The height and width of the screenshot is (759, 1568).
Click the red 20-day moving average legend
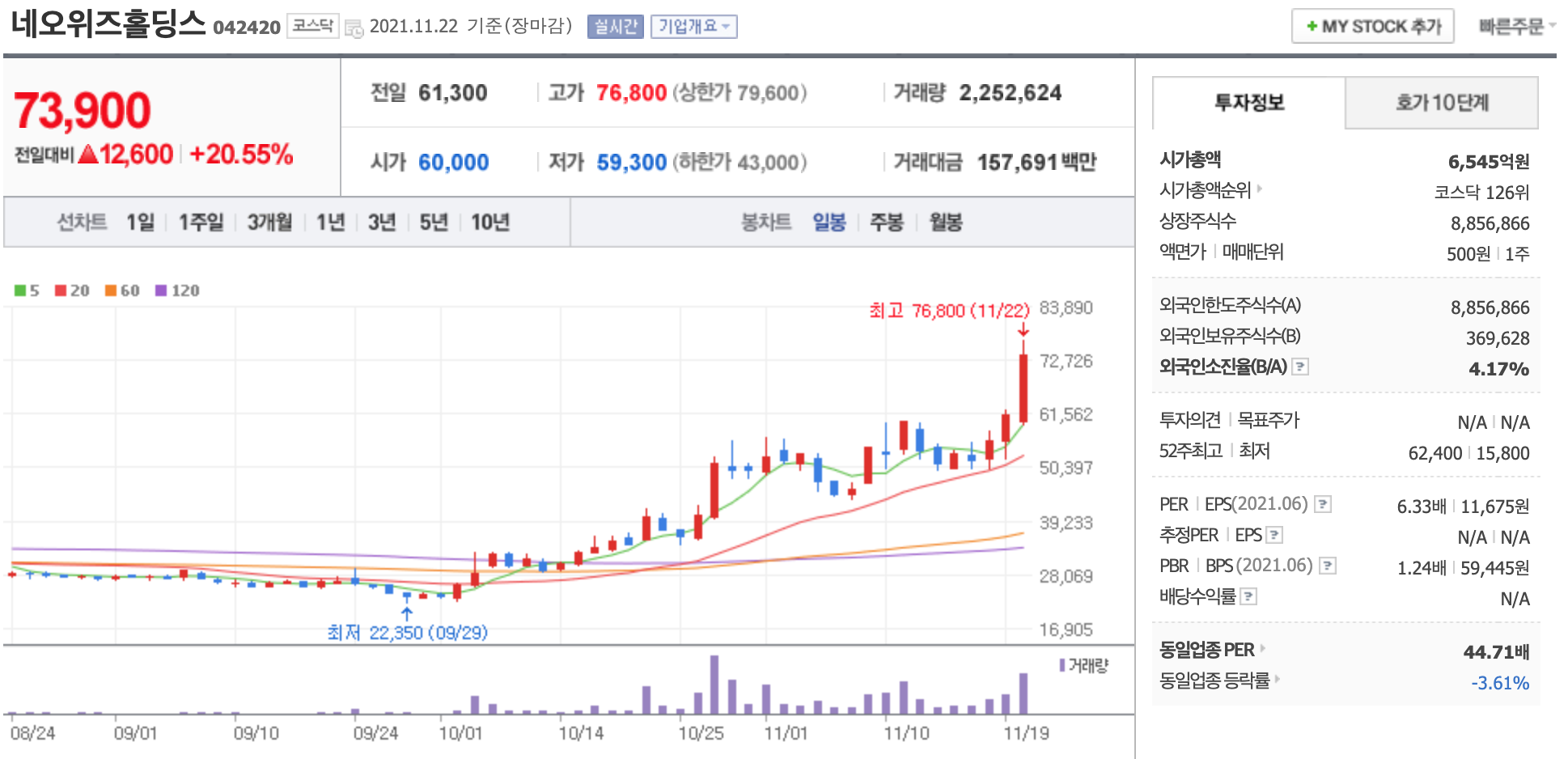tap(72, 290)
